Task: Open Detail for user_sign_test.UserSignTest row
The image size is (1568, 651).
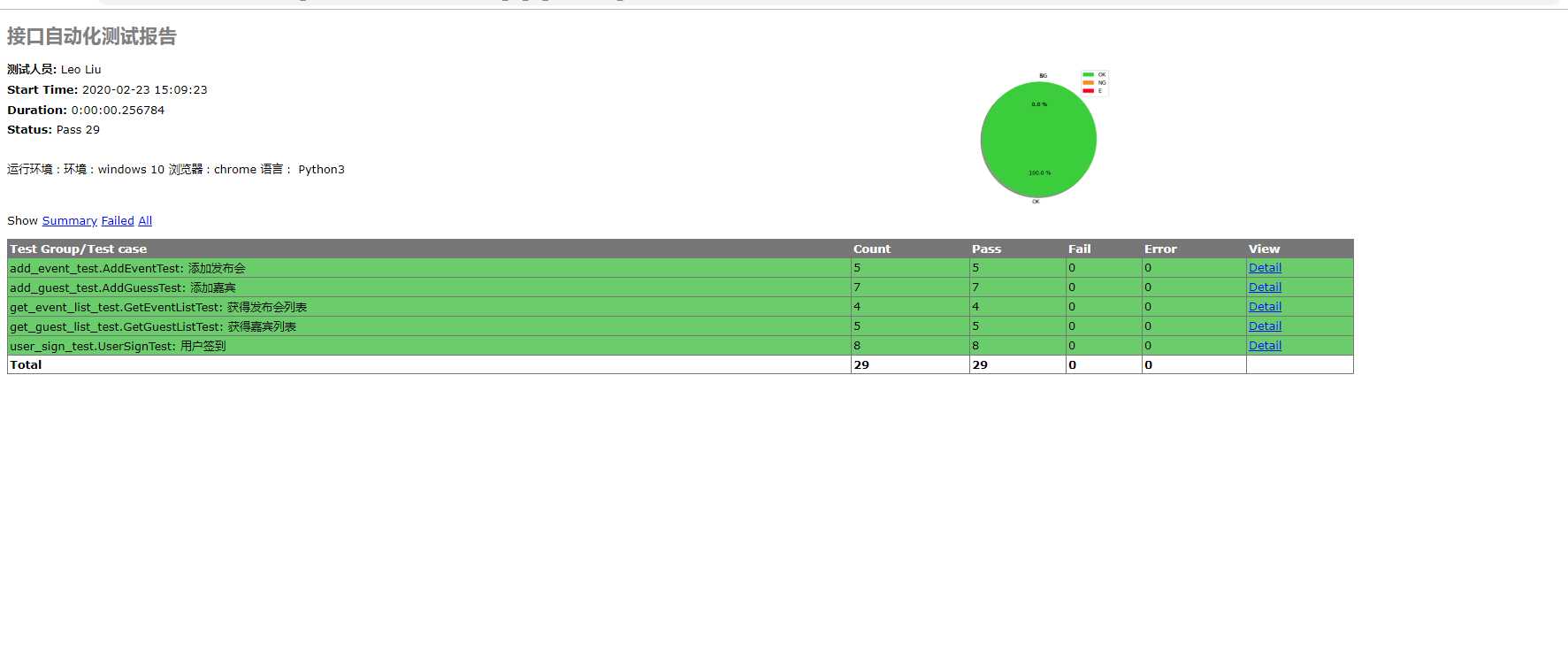Action: (x=1265, y=346)
